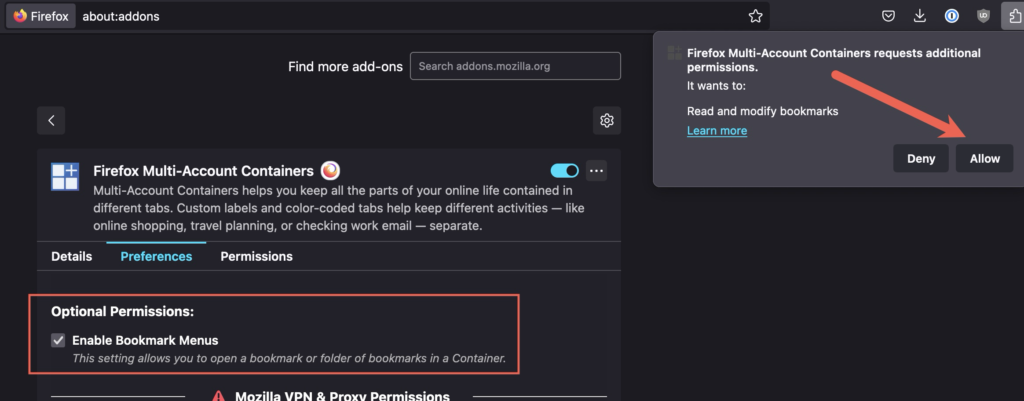The image size is (1024, 401).
Task: Allow the requested bookmark permissions
Action: click(x=984, y=159)
